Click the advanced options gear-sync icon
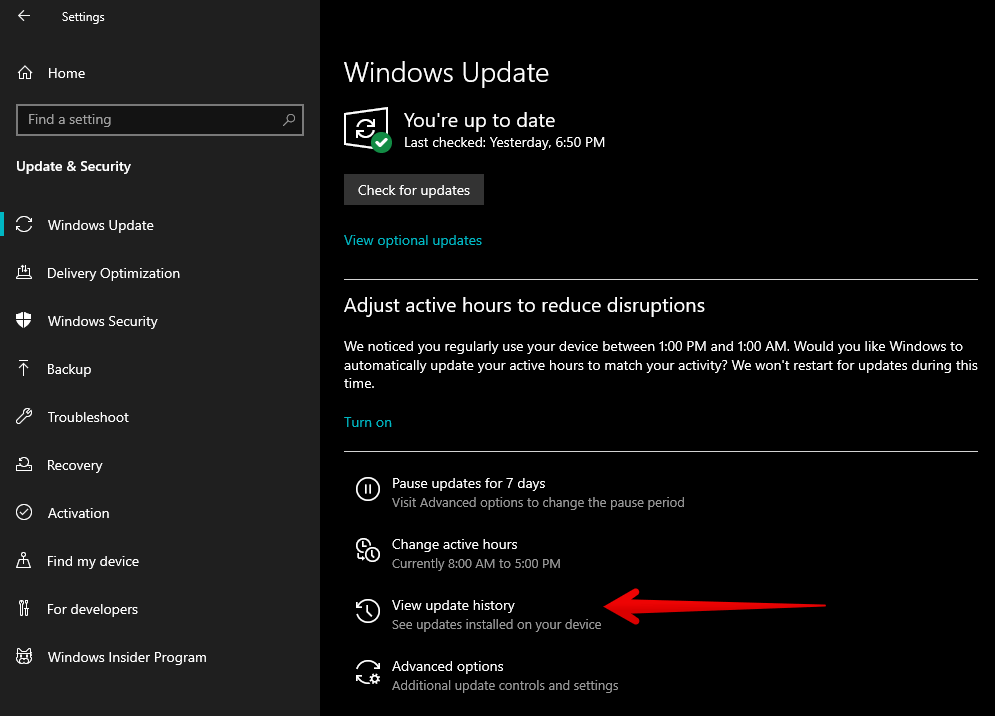 tap(368, 672)
